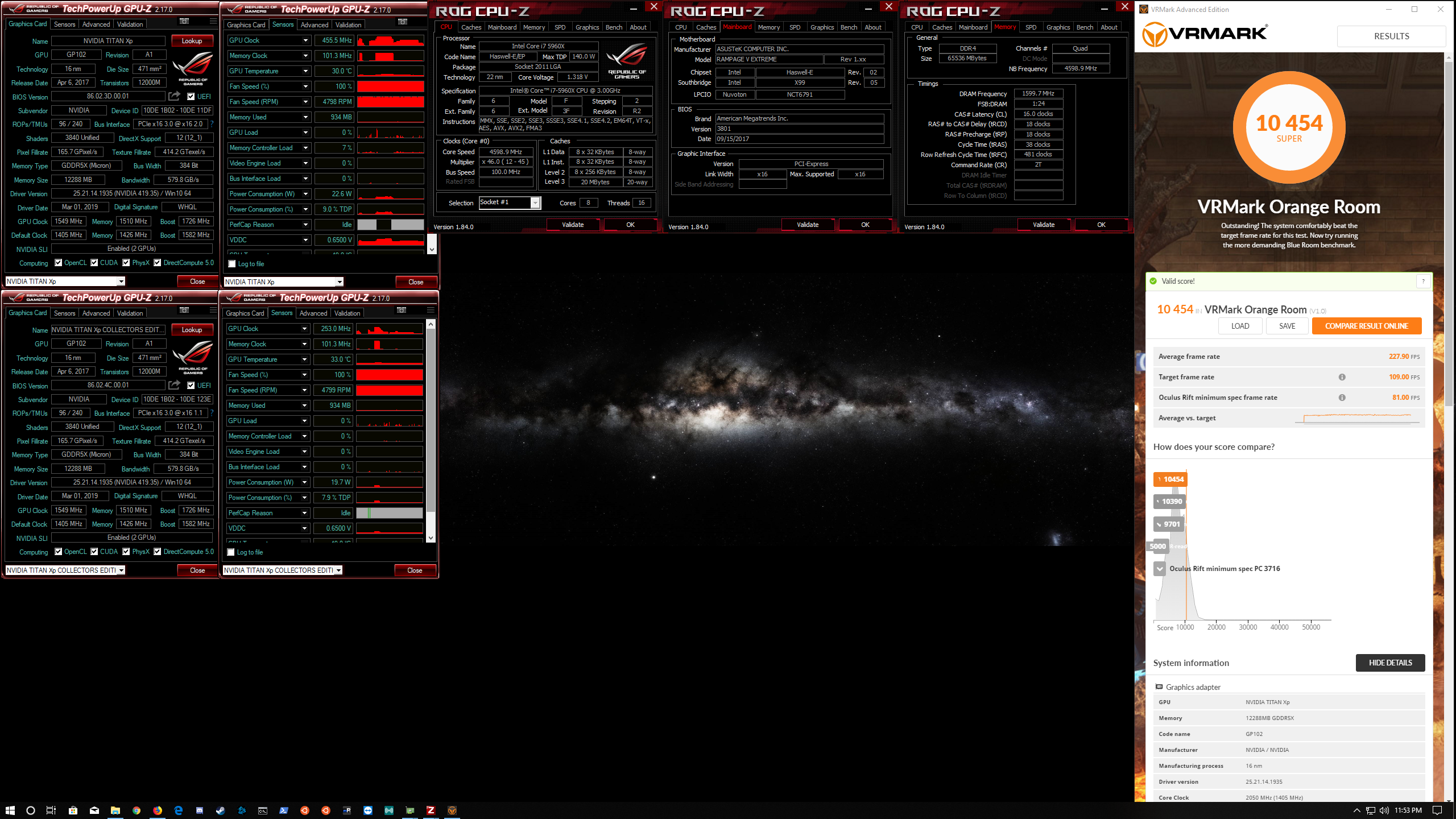The width and height of the screenshot is (1456, 819).
Task: Click BIOS export icon beside 86.02.3D.00.01
Action: [x=175, y=96]
